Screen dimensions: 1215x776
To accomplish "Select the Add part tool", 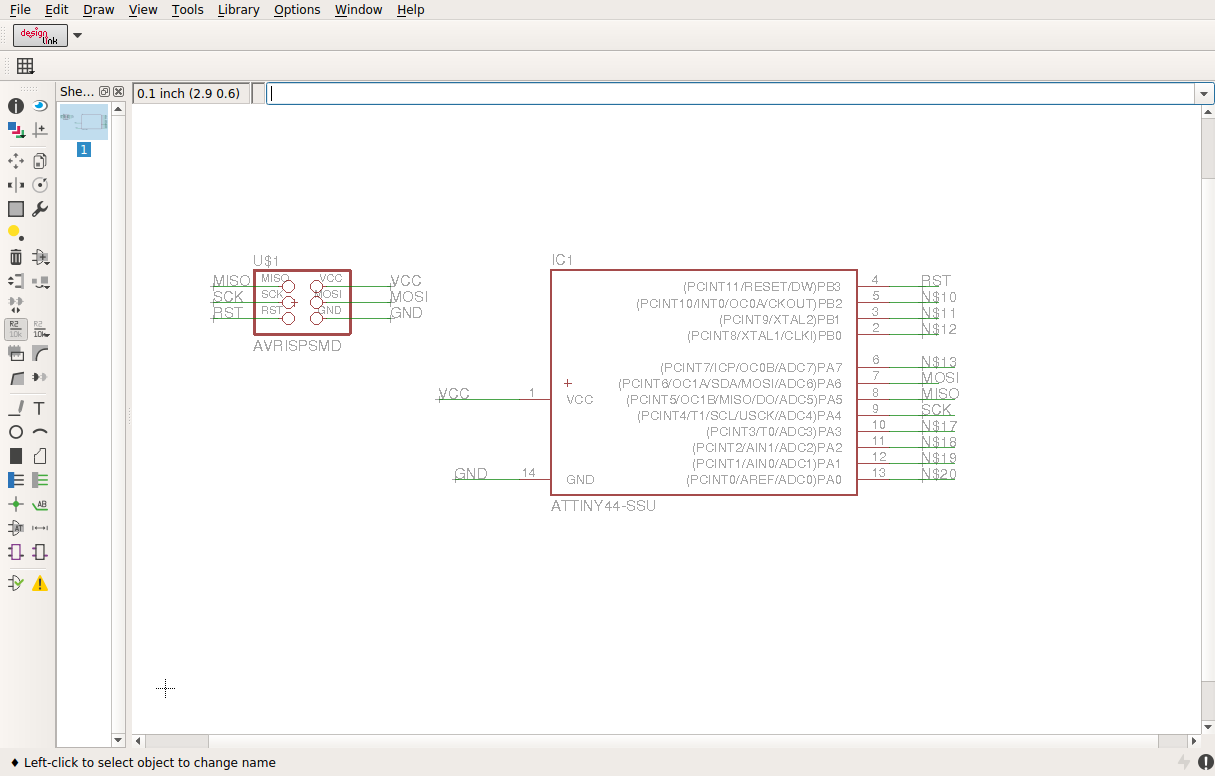I will click(40, 257).
